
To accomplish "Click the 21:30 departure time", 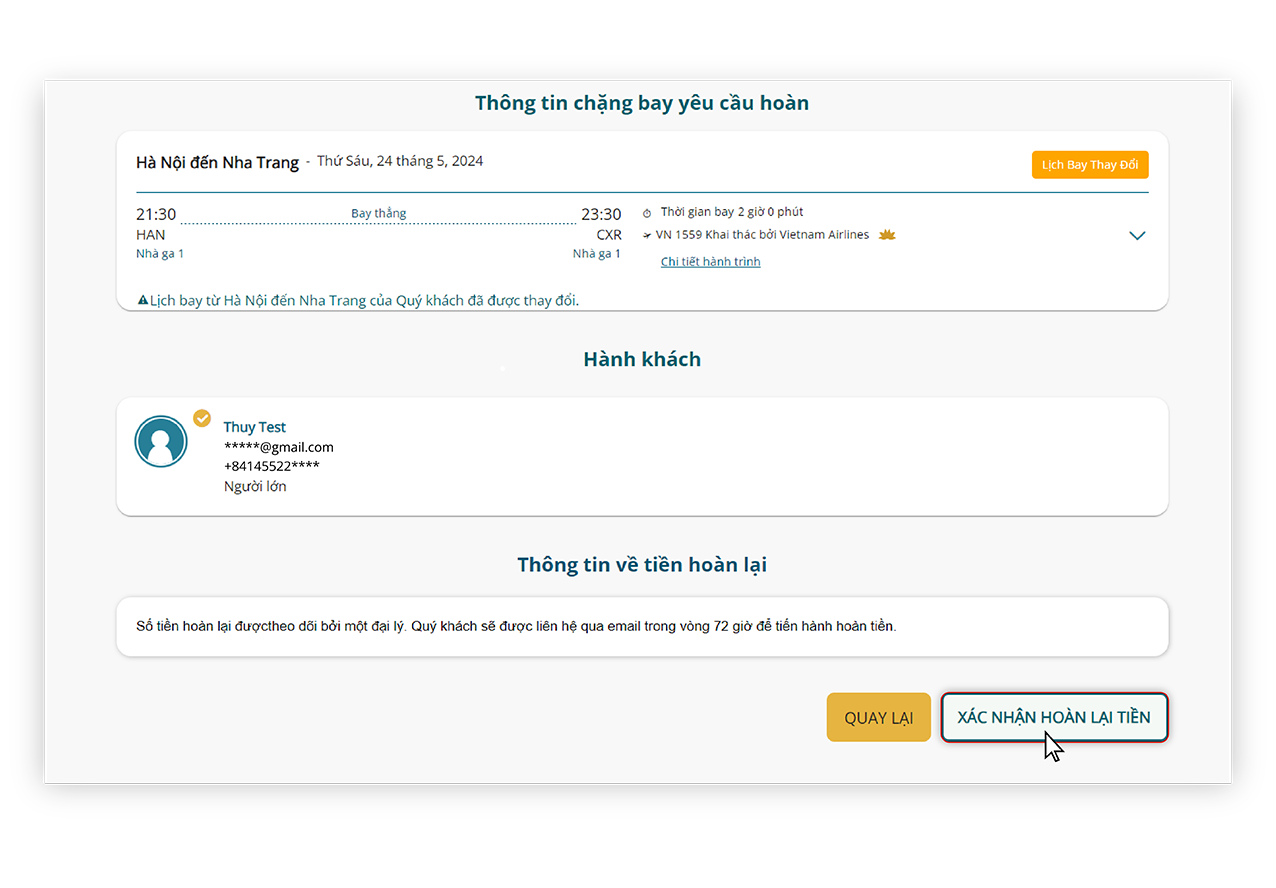I will click(x=156, y=214).
